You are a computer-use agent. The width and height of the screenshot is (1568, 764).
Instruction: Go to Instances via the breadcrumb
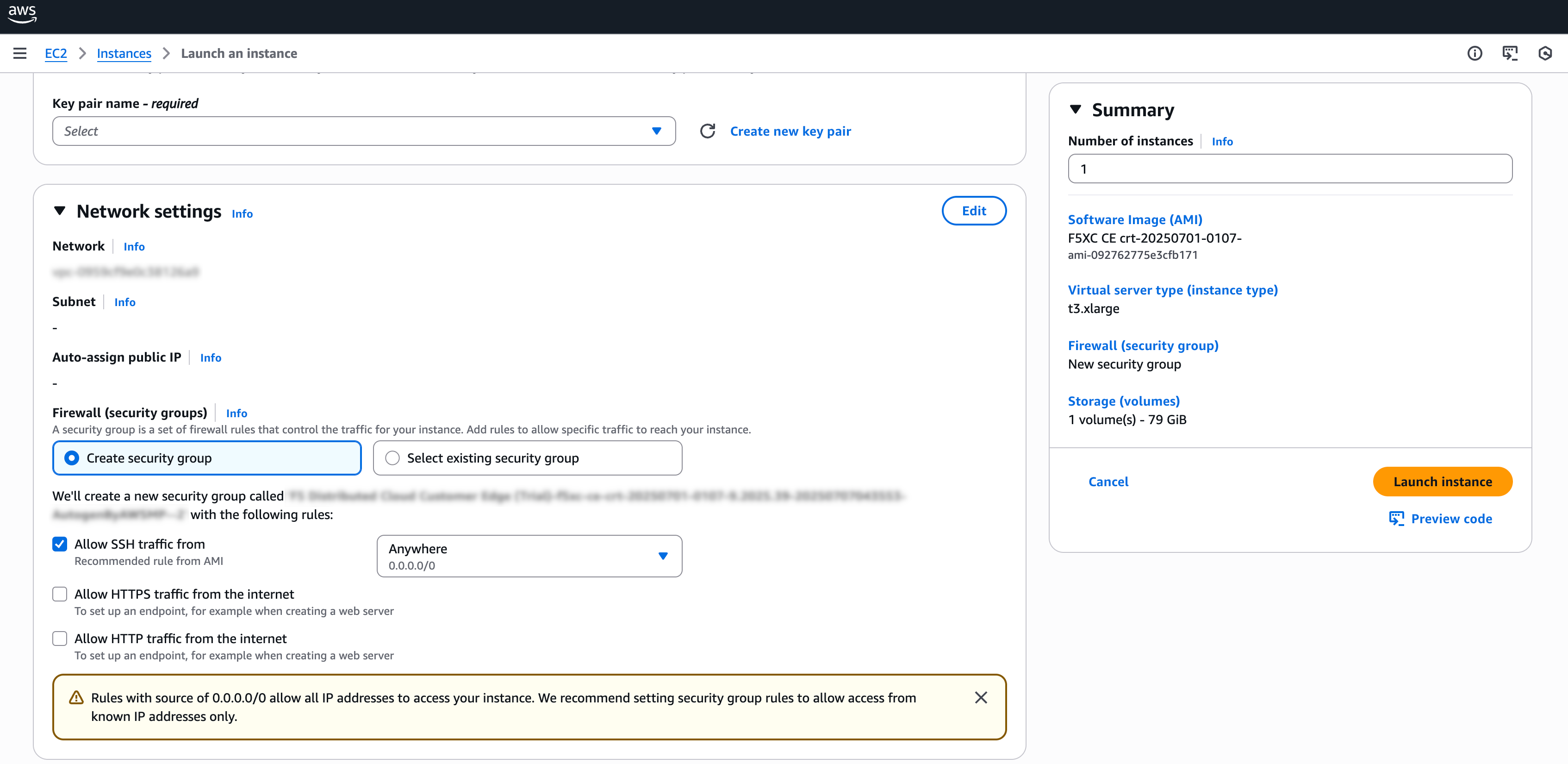[124, 53]
